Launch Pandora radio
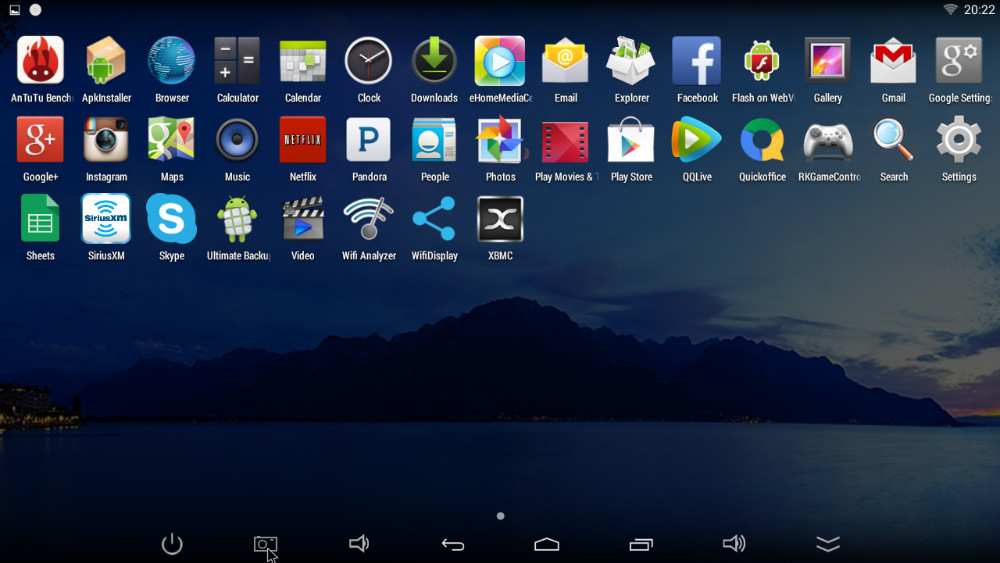The height and width of the screenshot is (563, 1000). click(369, 140)
